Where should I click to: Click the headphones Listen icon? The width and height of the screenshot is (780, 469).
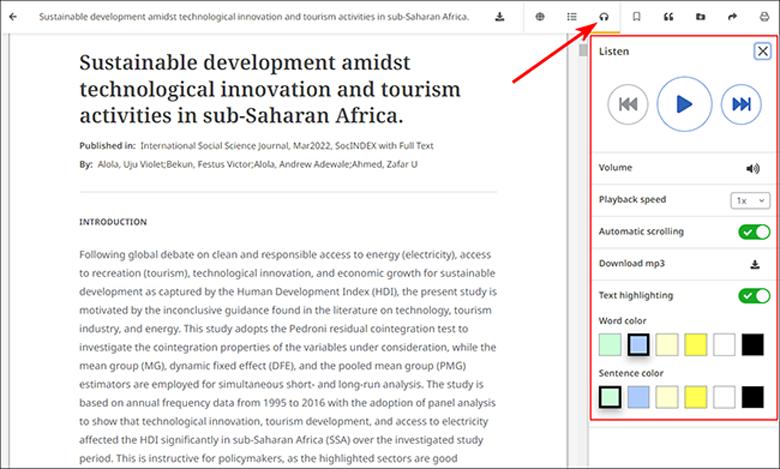pyautogui.click(x=604, y=17)
